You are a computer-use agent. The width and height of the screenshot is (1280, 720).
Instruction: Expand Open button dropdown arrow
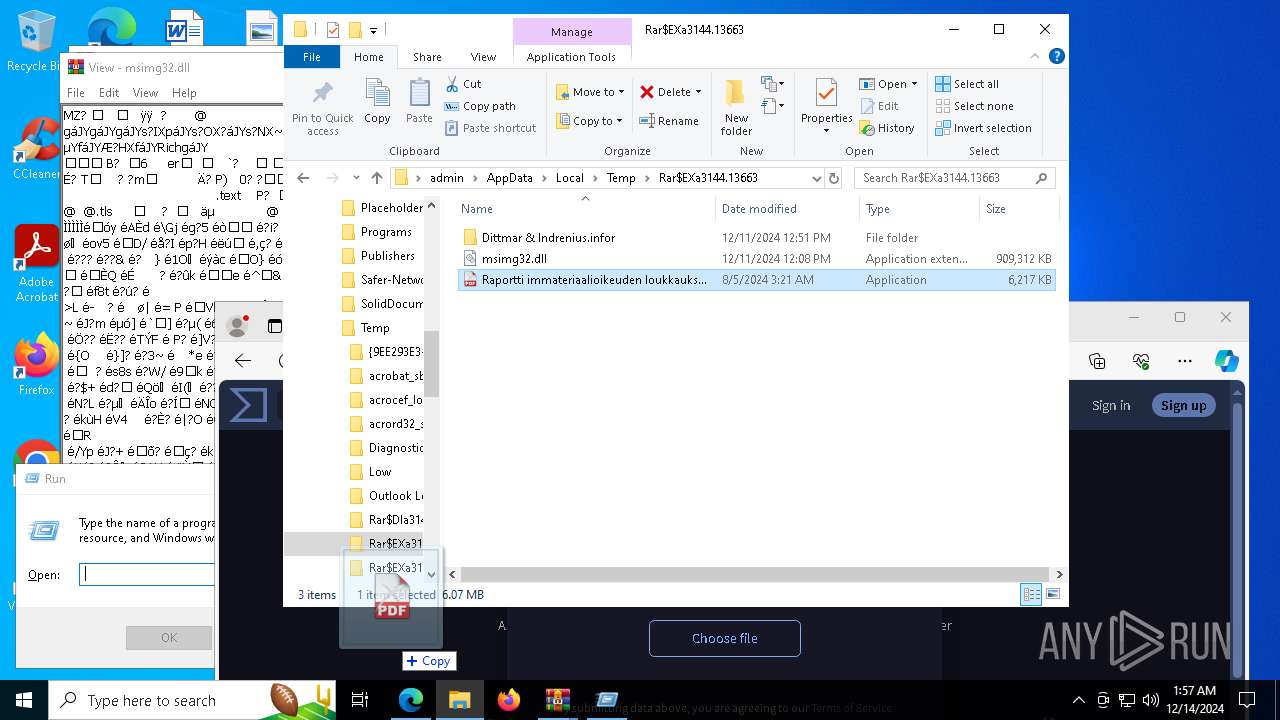pos(914,84)
